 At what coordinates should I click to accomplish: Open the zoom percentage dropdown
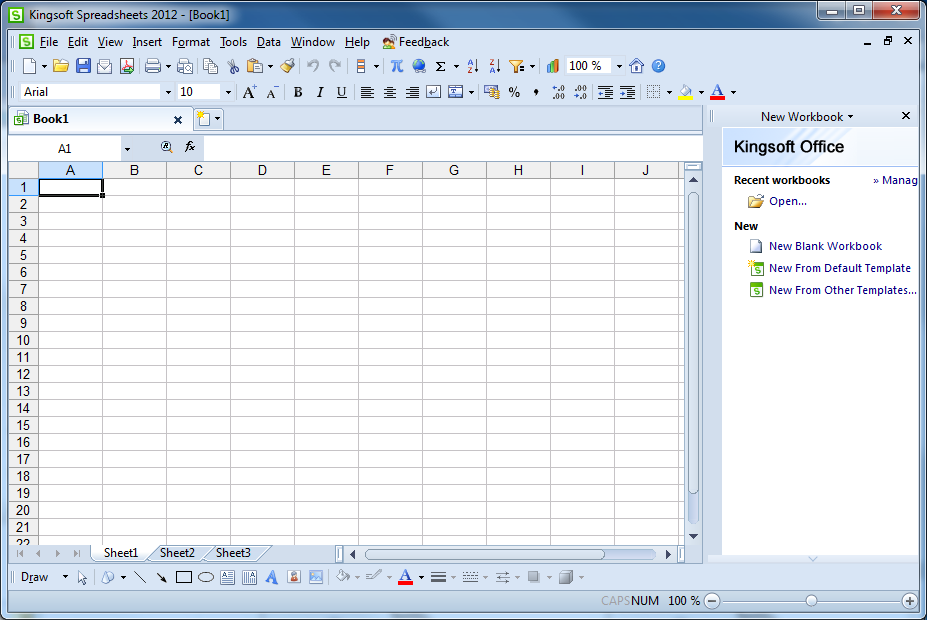(x=619, y=66)
